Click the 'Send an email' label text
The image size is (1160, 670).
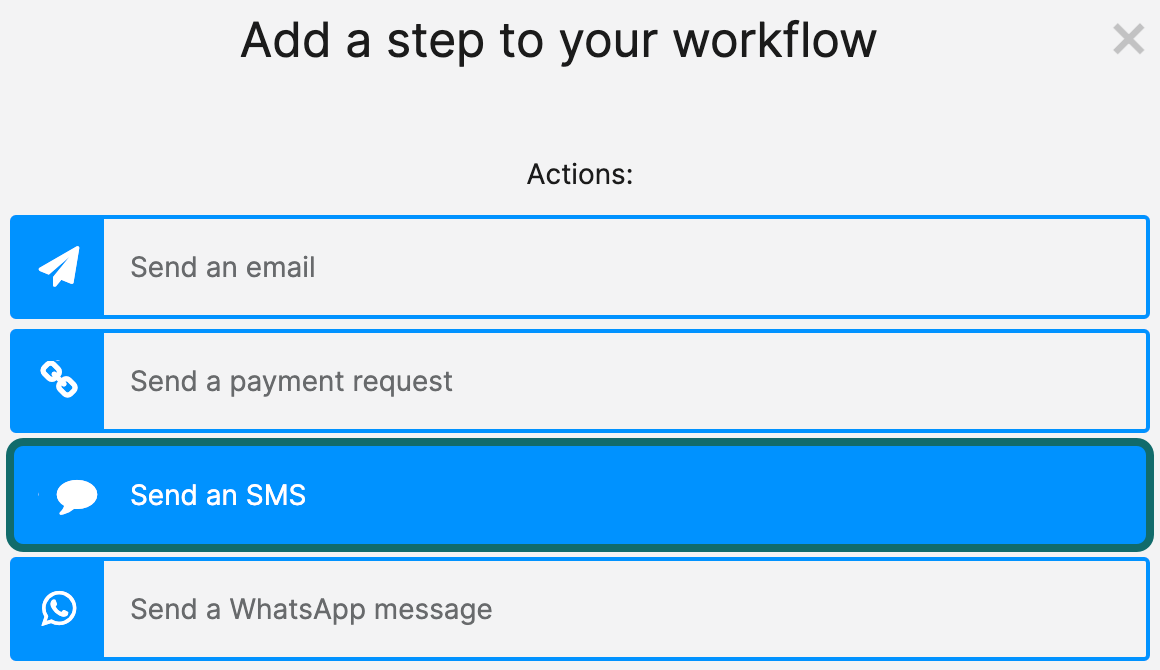click(x=223, y=267)
